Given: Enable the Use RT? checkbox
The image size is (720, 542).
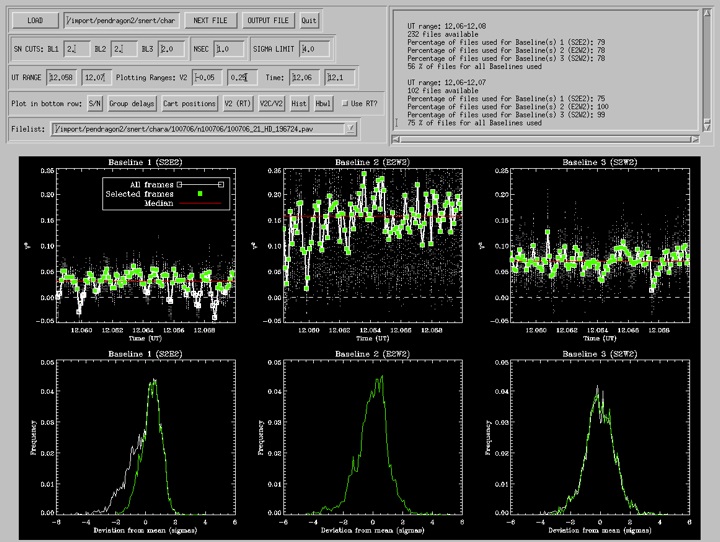Looking at the screenshot, I should (x=345, y=103).
